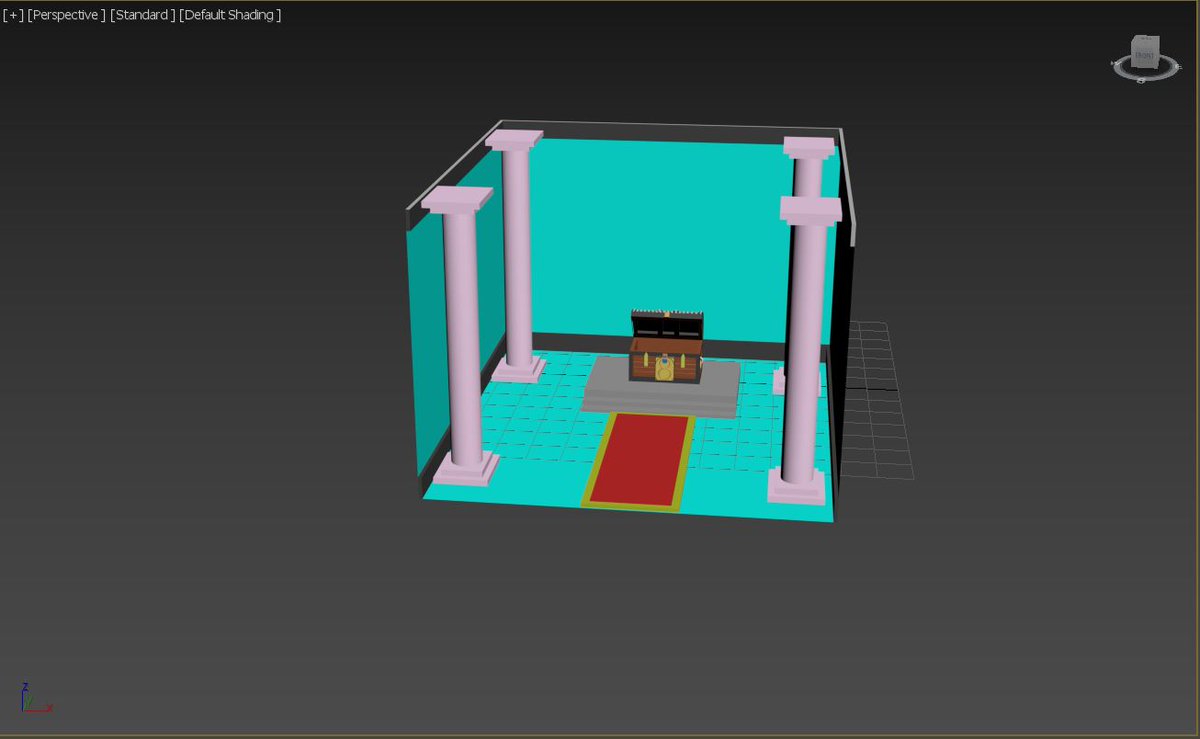The width and height of the screenshot is (1200, 739).
Task: Select the treasure chest model
Action: [x=666, y=346]
